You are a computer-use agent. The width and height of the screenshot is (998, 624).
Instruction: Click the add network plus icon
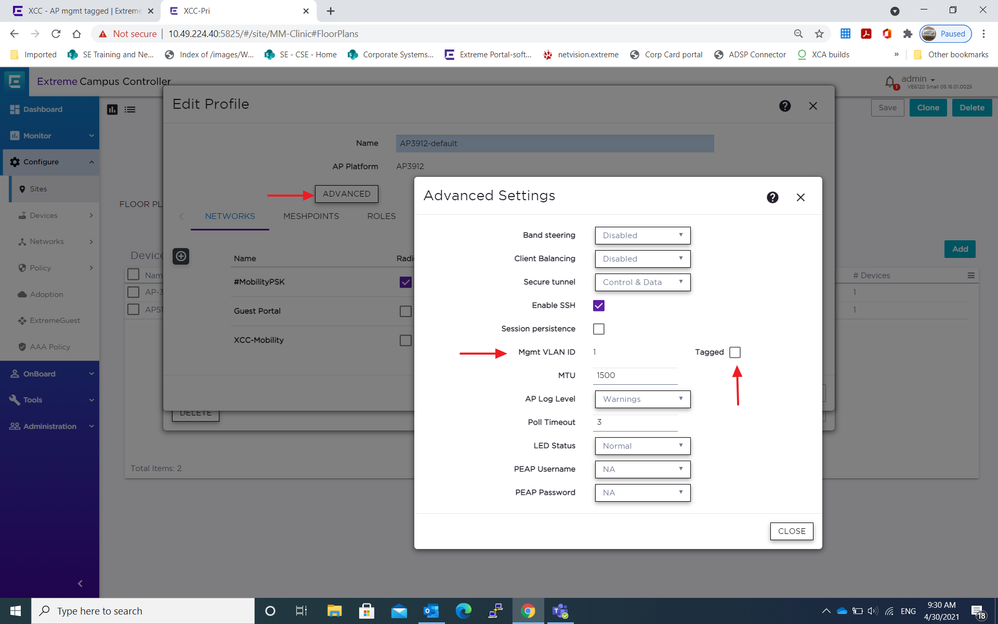click(x=181, y=256)
